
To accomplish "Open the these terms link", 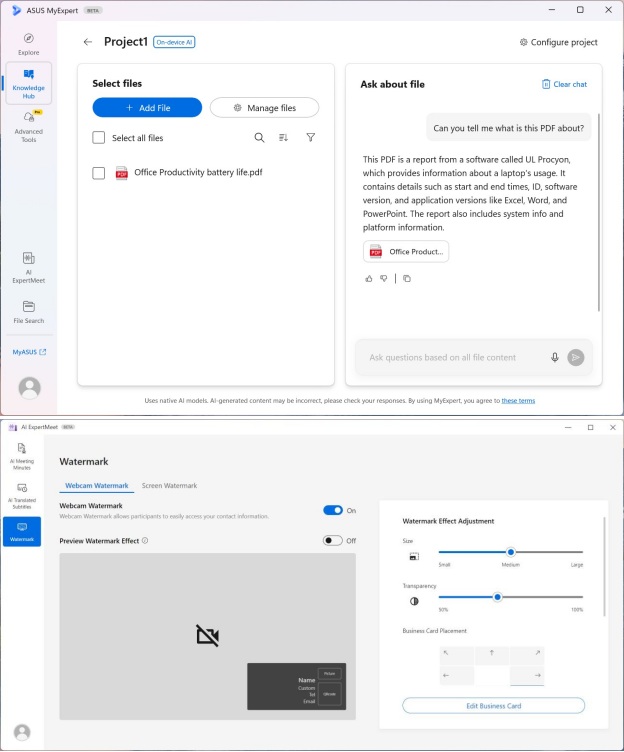I will pos(518,400).
